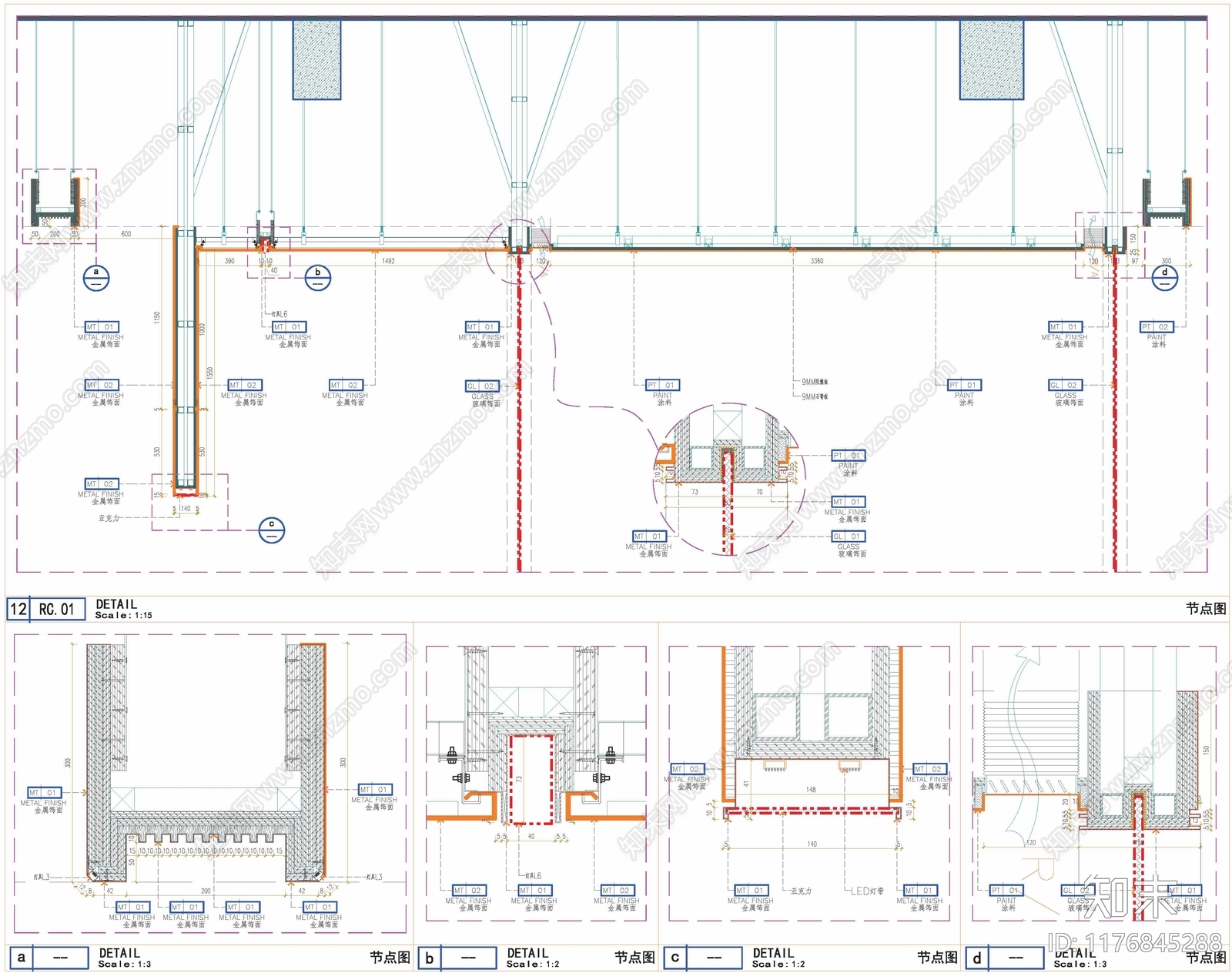The height and width of the screenshot is (973, 1232).
Task: Click the '200' dimension in detail a
Action: click(x=206, y=891)
